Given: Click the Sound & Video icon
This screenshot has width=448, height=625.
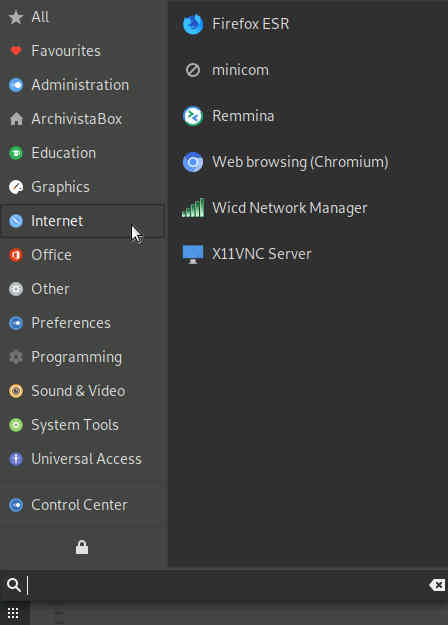Looking at the screenshot, I should pyautogui.click(x=16, y=391).
